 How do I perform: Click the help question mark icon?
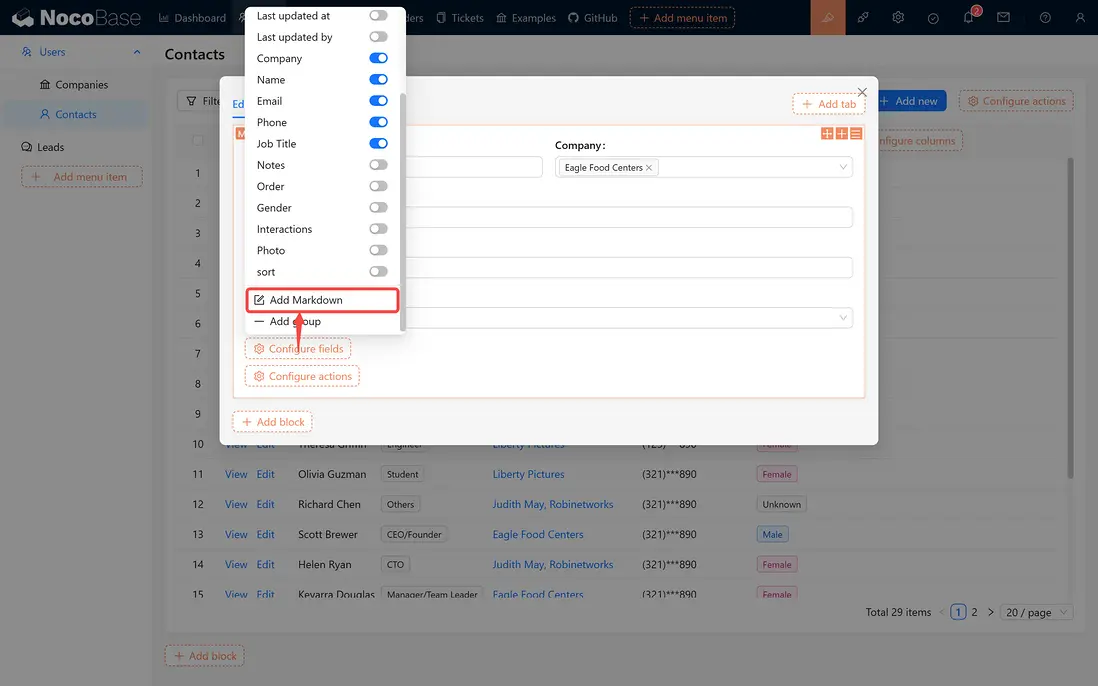tap(1044, 17)
